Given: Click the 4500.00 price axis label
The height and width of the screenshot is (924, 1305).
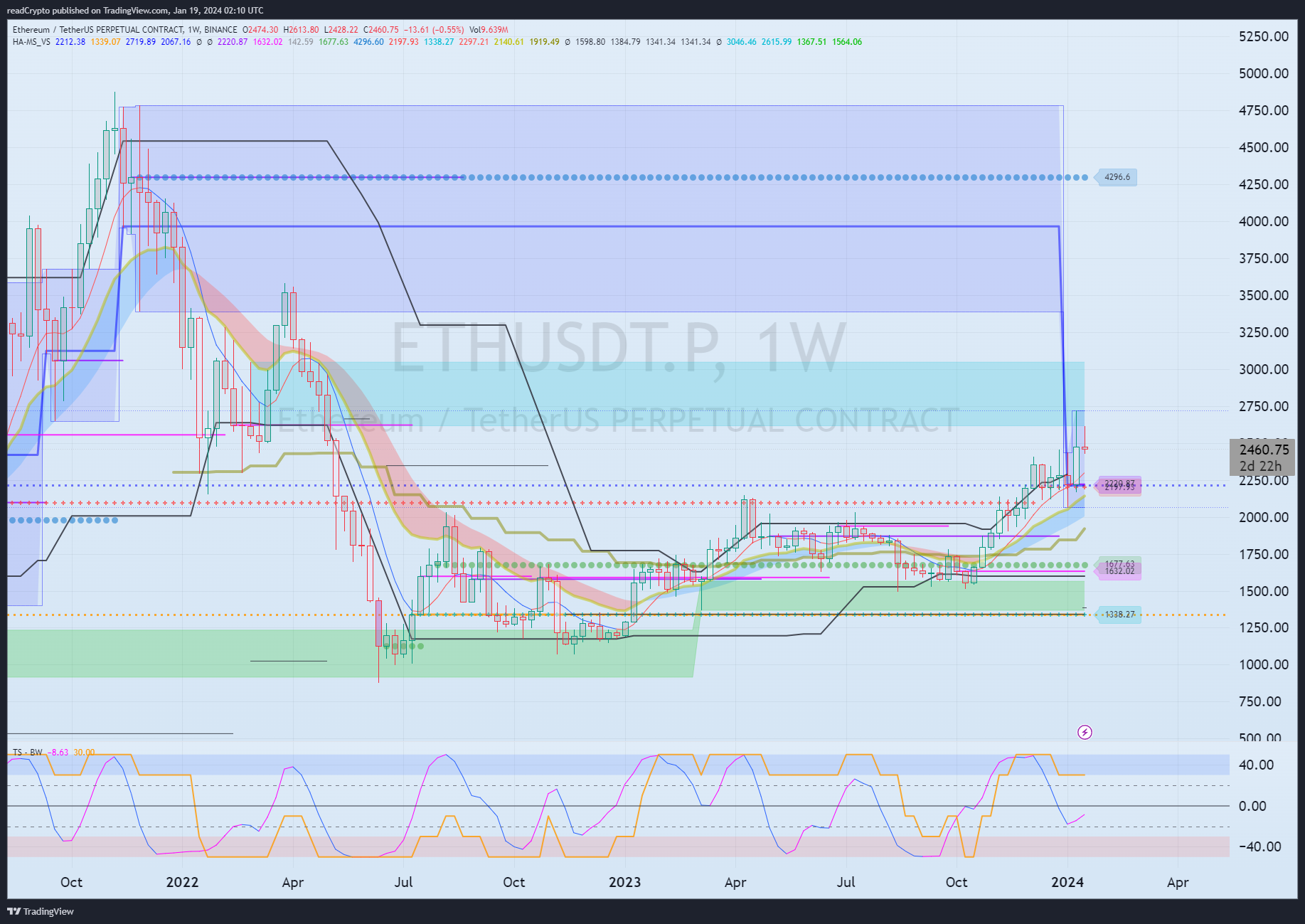Looking at the screenshot, I should click(1264, 147).
